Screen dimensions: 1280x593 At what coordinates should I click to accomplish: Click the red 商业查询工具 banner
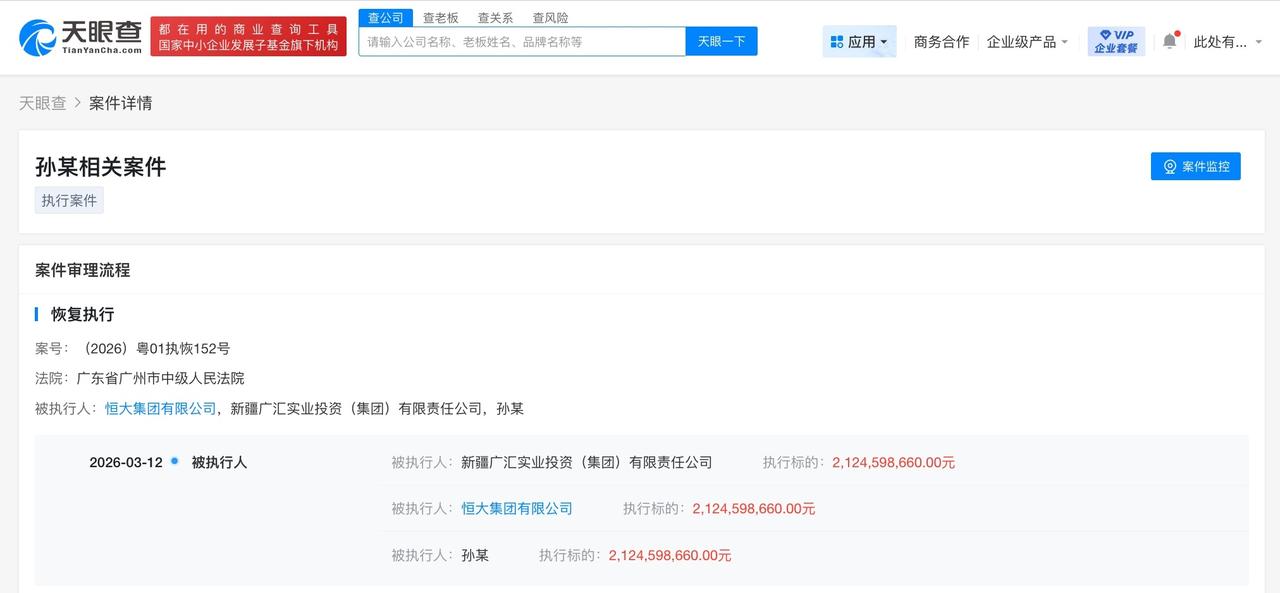[x=248, y=37]
